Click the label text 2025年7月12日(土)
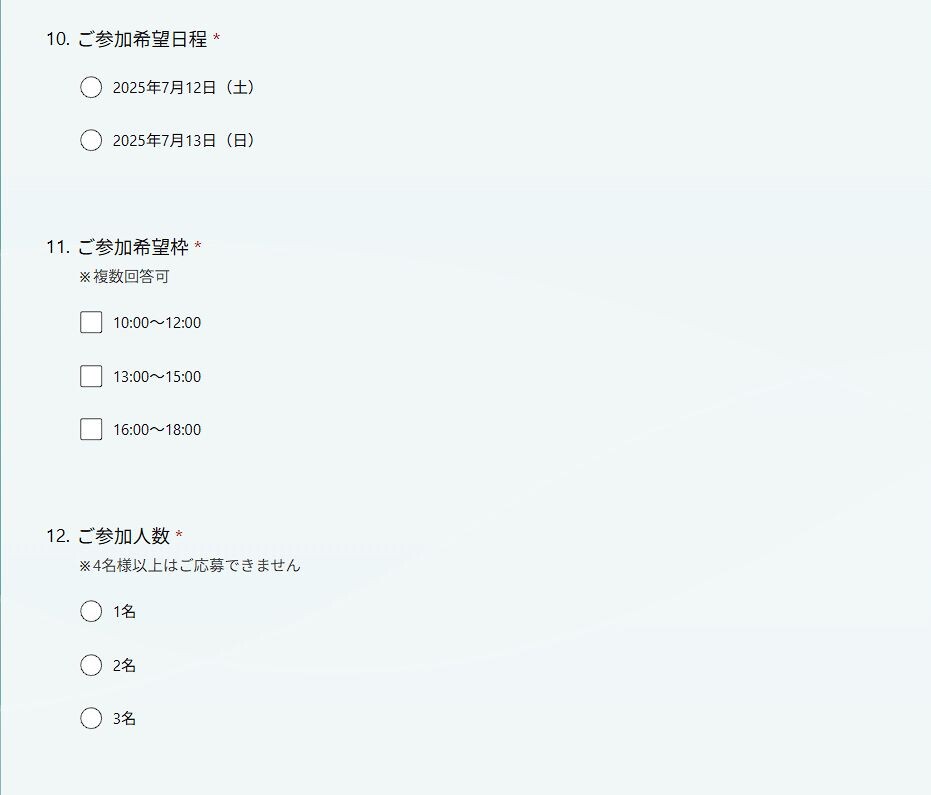The width and height of the screenshot is (931, 795). [184, 87]
